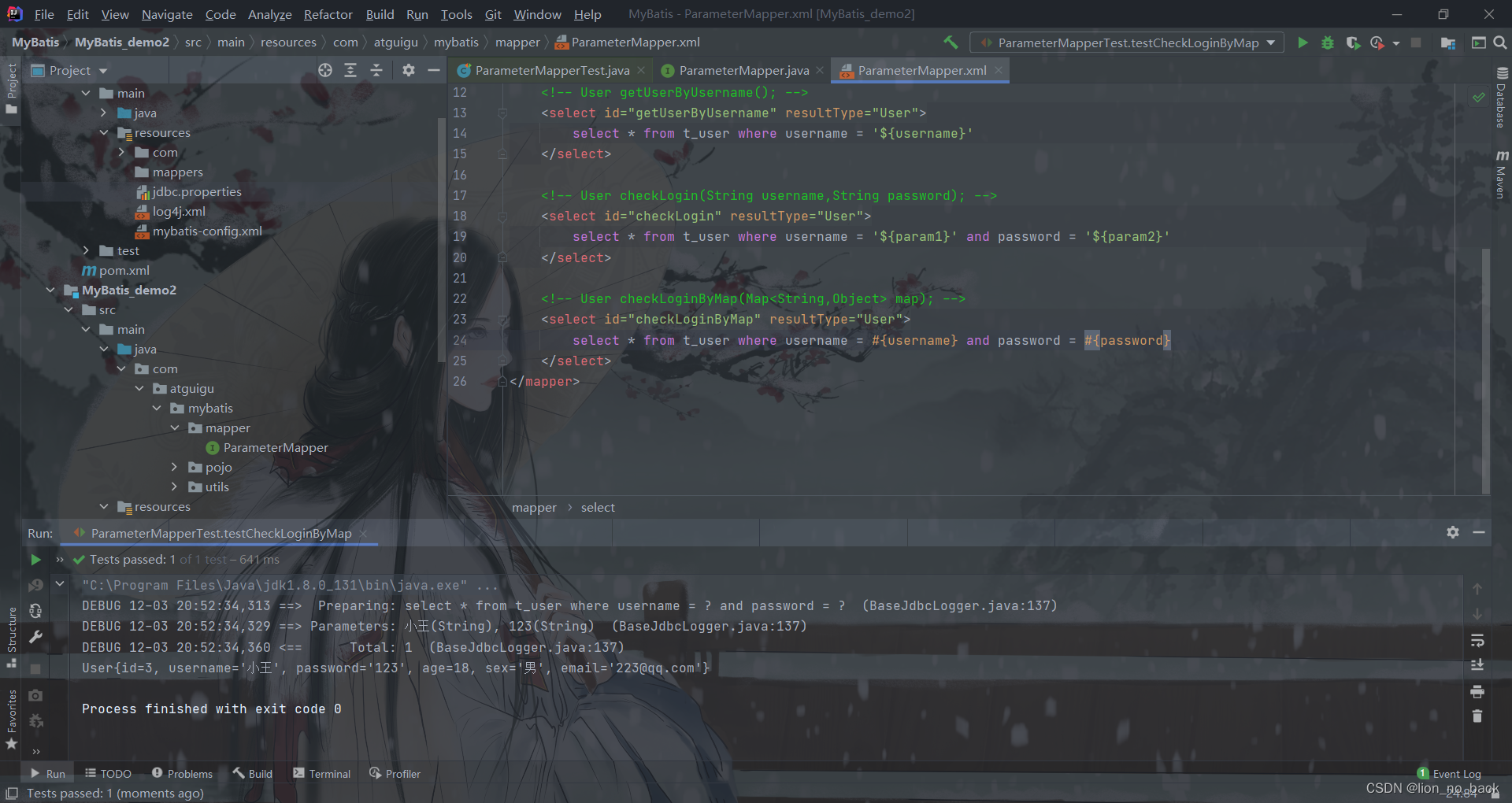Open Search Everywhere magnifier icon
The width and height of the screenshot is (1512, 803).
[x=1500, y=43]
